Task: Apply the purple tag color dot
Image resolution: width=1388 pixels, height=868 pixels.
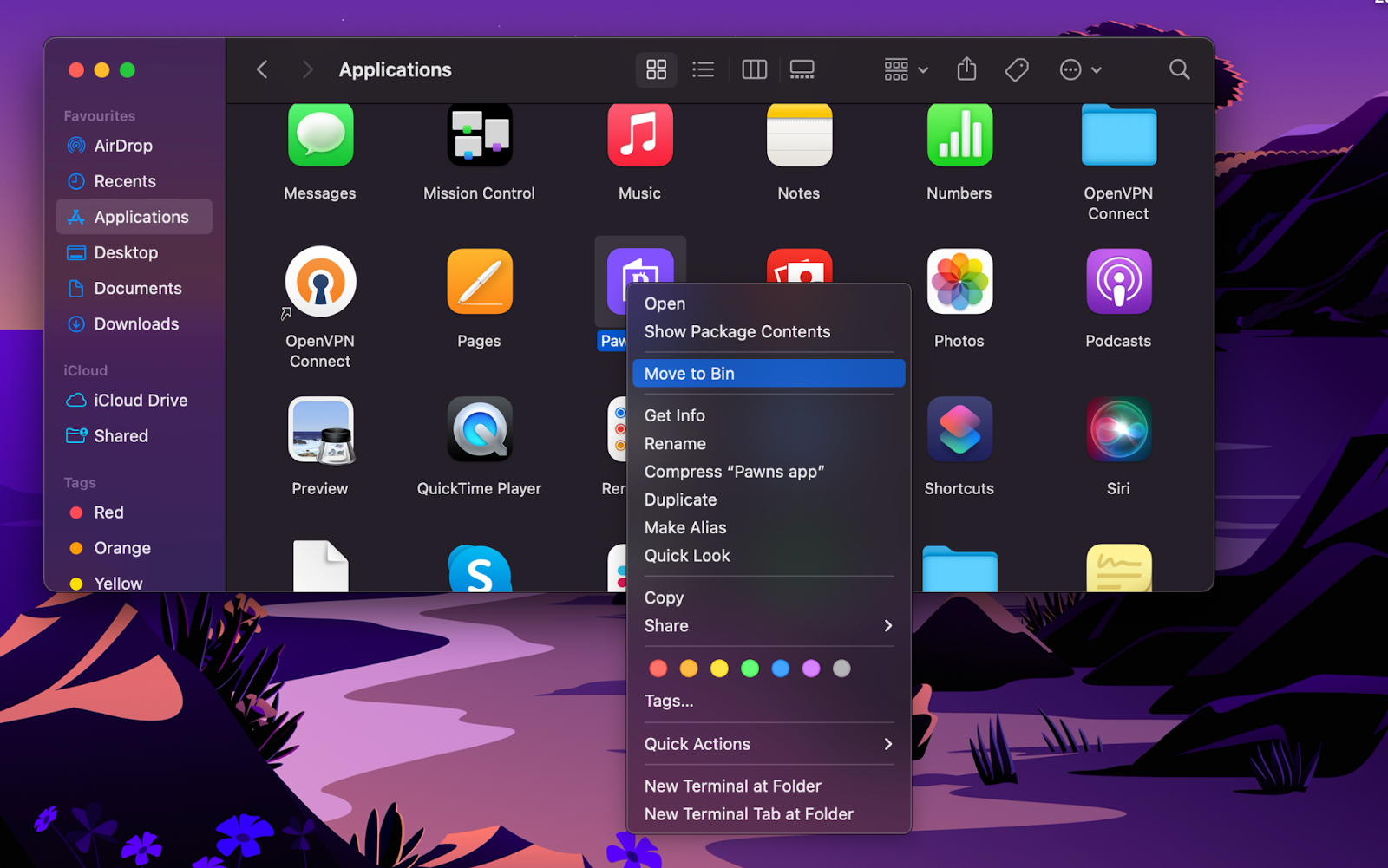Action: pos(811,669)
